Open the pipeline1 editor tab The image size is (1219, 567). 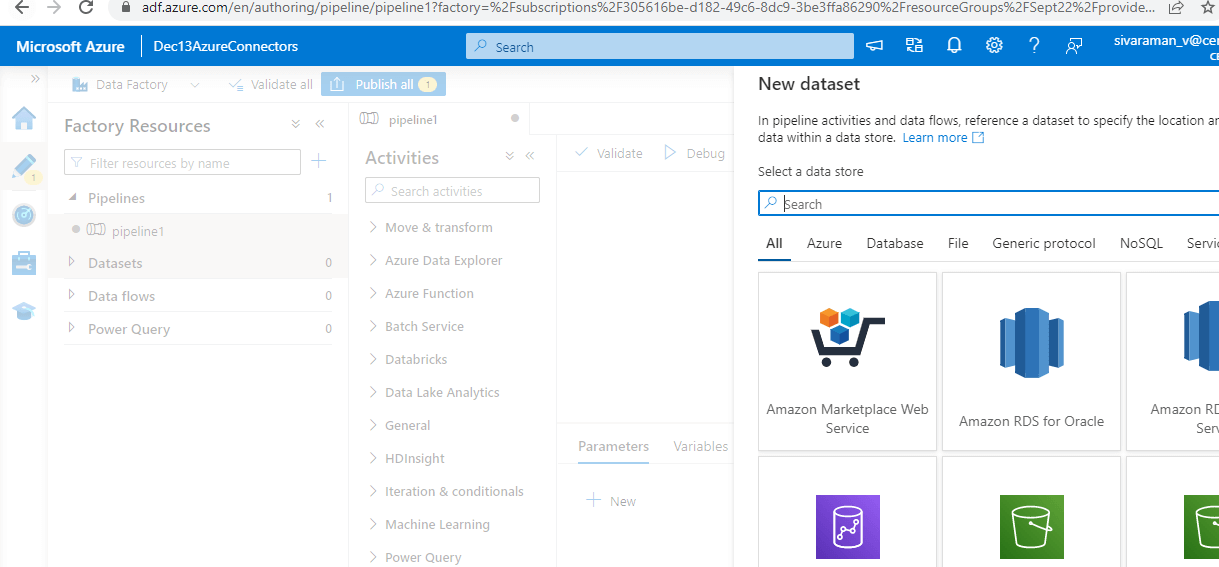click(x=440, y=119)
